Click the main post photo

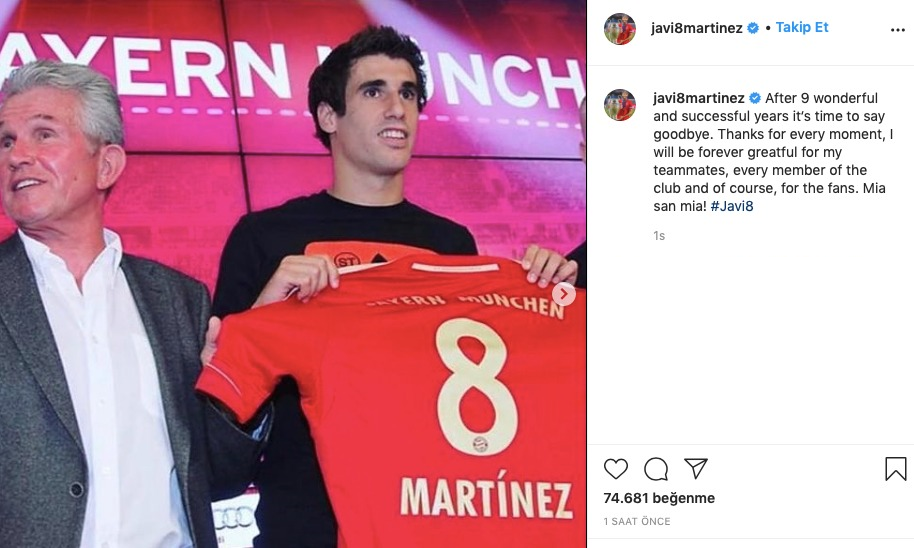[x=293, y=274]
